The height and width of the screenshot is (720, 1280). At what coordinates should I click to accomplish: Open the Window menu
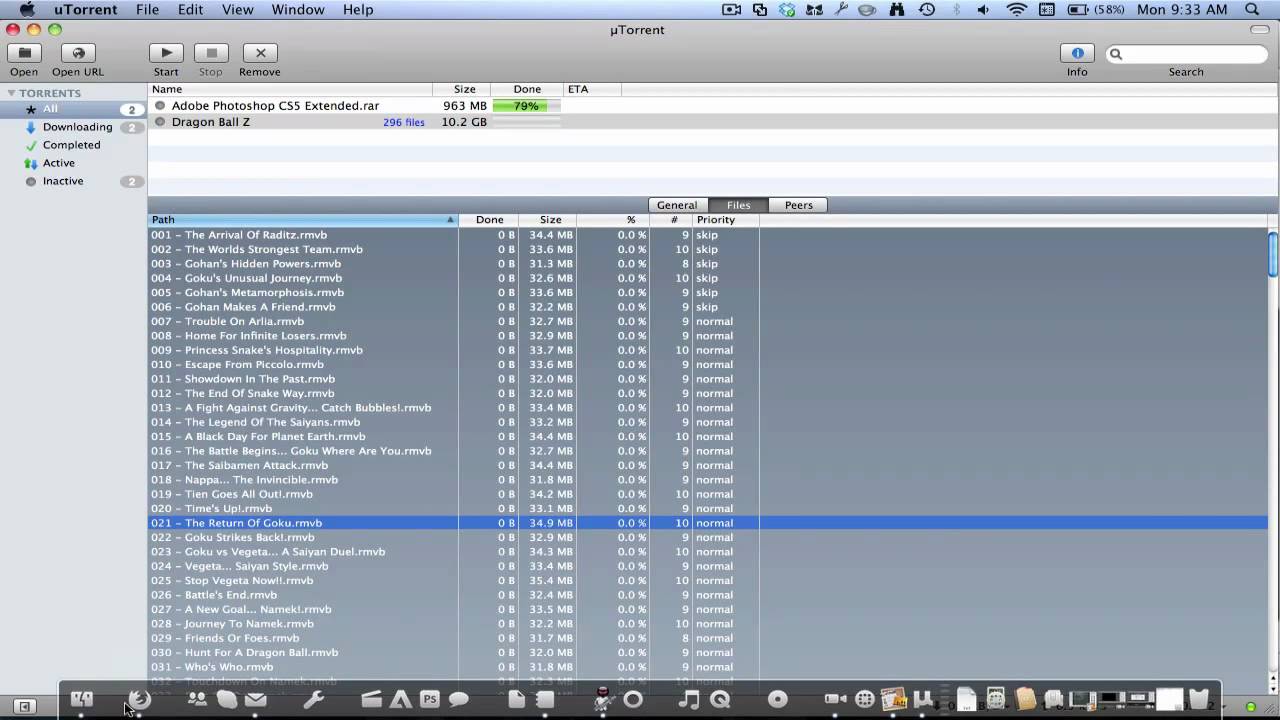point(298,9)
